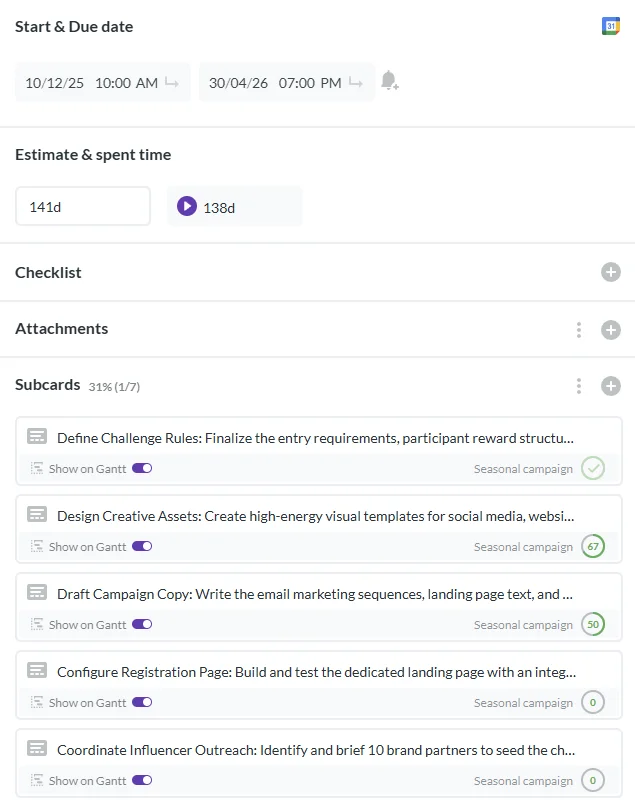Click Gantt icon in Coordinate Influencer Outreach row
635x803 pixels.
(37, 780)
